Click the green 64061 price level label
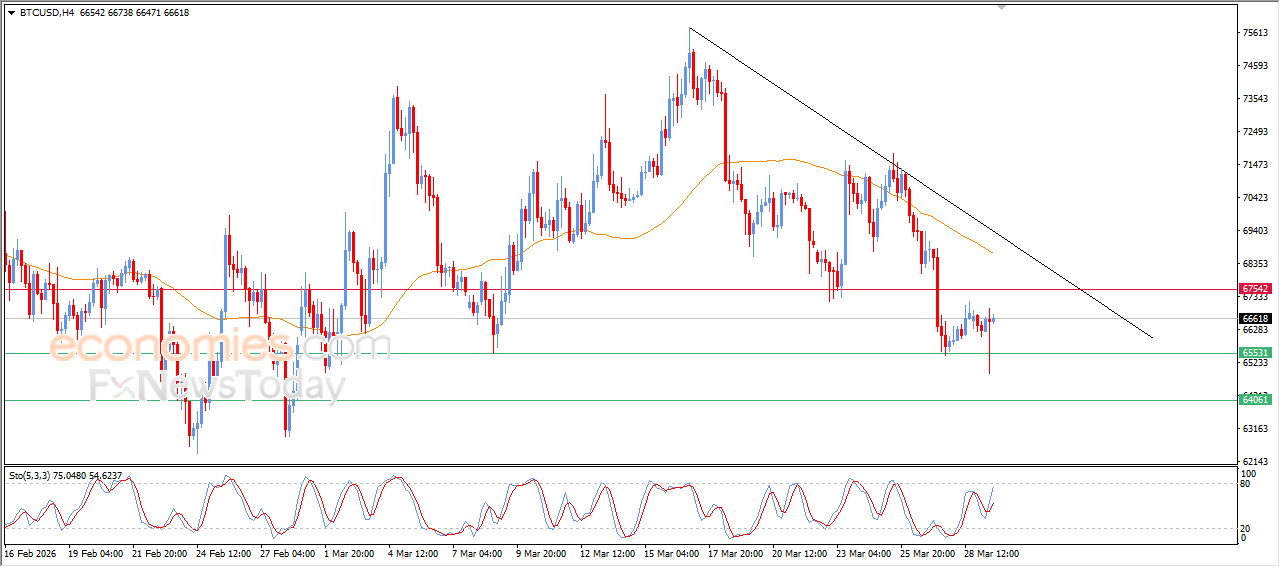Image resolution: width=1280 pixels, height=567 pixels. click(1255, 400)
